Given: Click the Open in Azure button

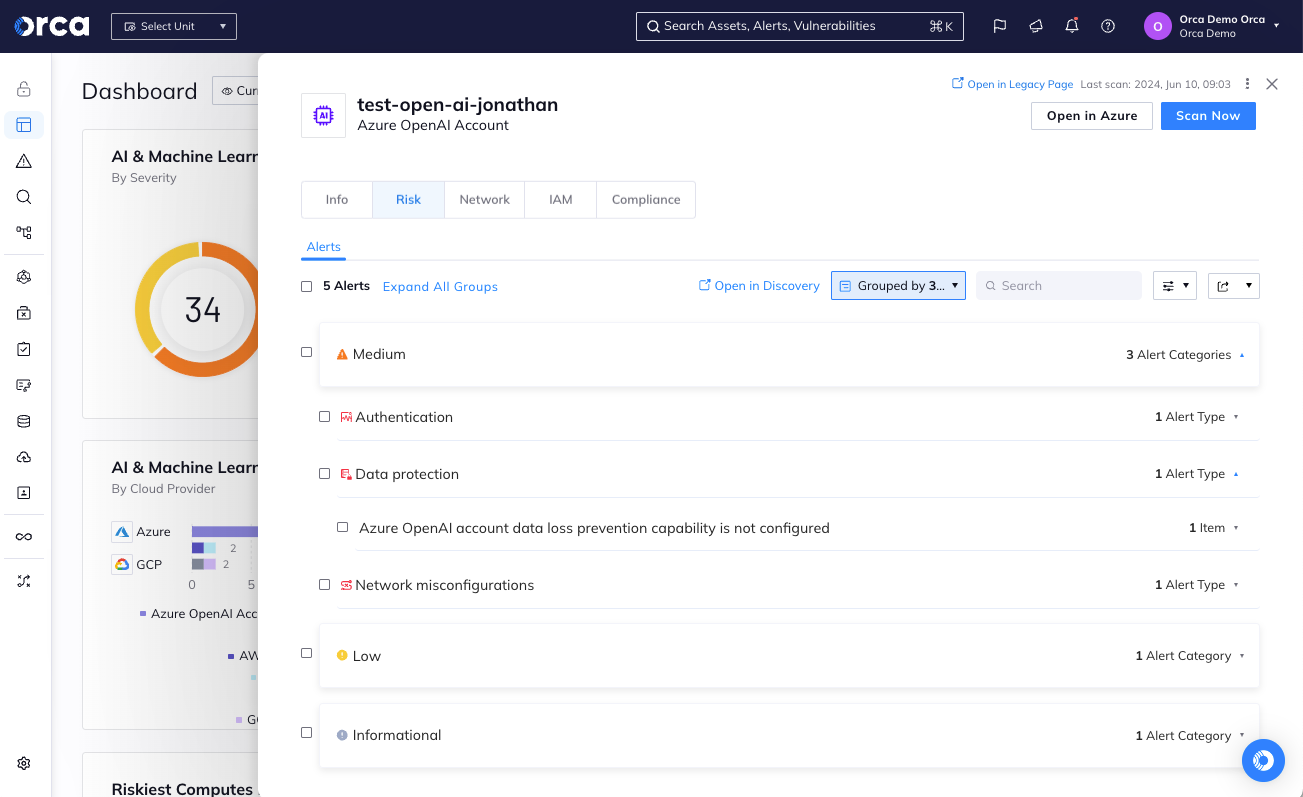Looking at the screenshot, I should click(1092, 116).
